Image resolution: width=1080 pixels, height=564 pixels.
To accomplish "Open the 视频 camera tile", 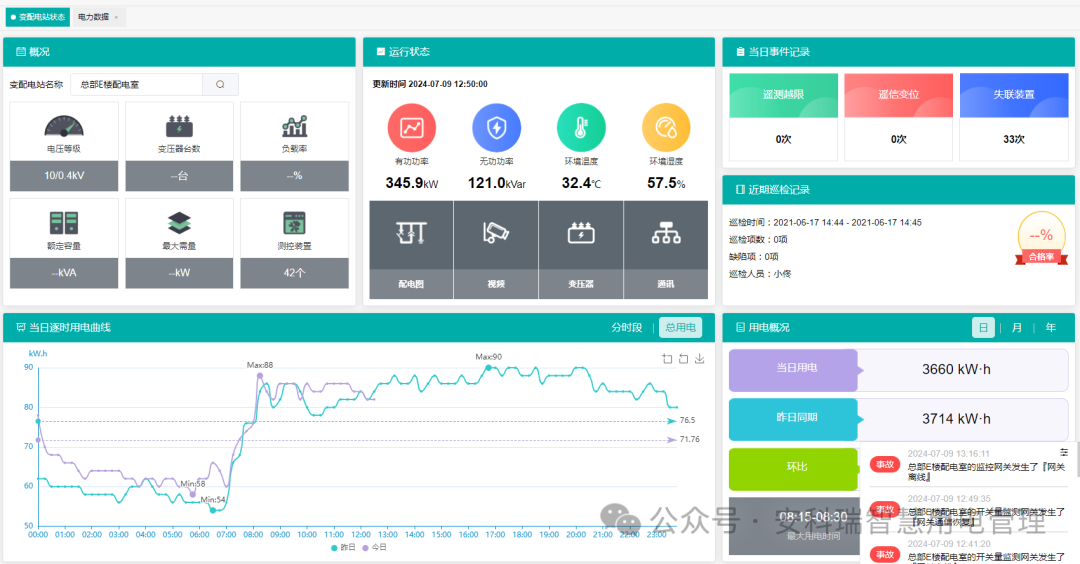I will click(496, 250).
